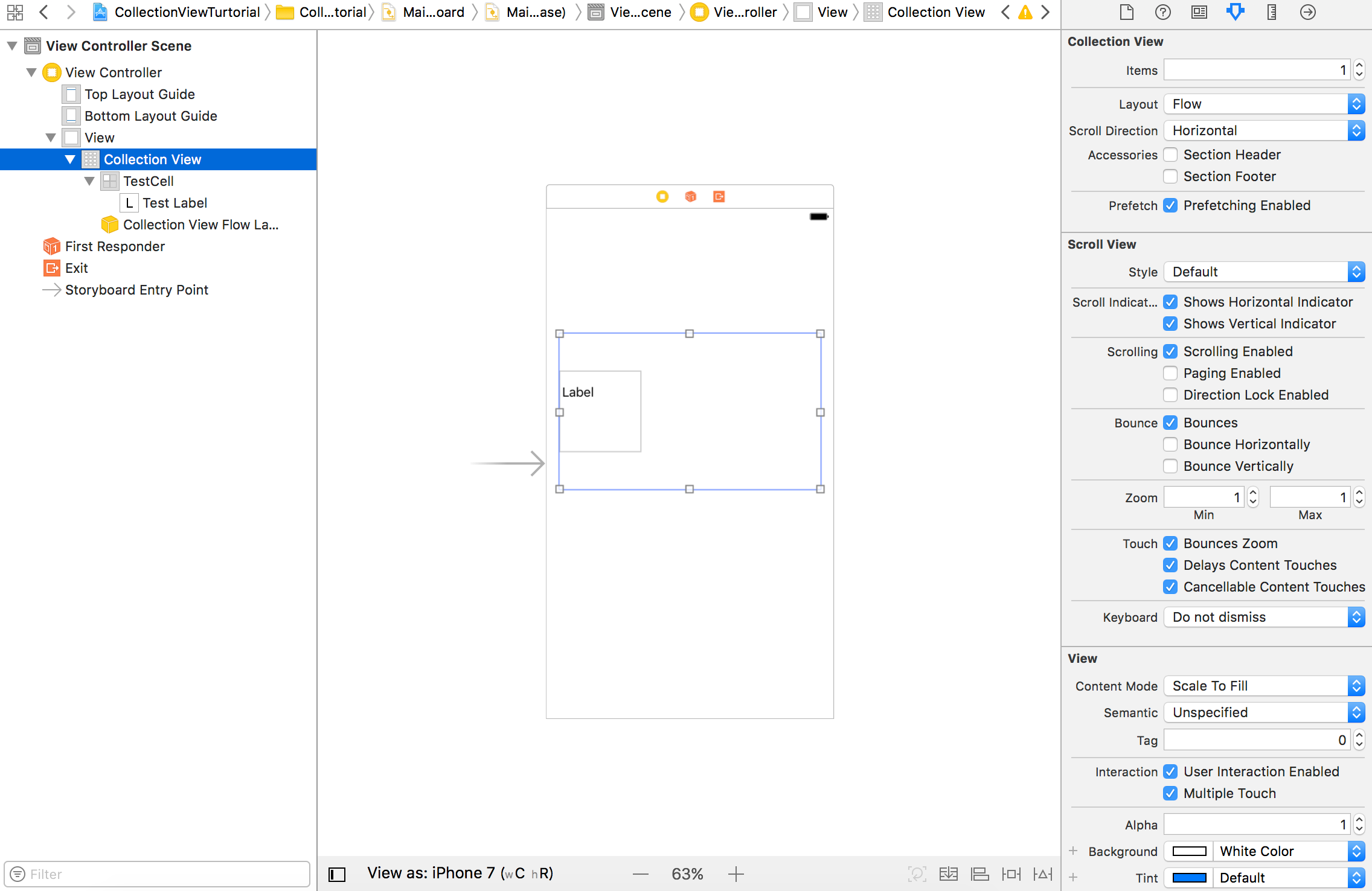Open the File inspector tab

[1126, 12]
